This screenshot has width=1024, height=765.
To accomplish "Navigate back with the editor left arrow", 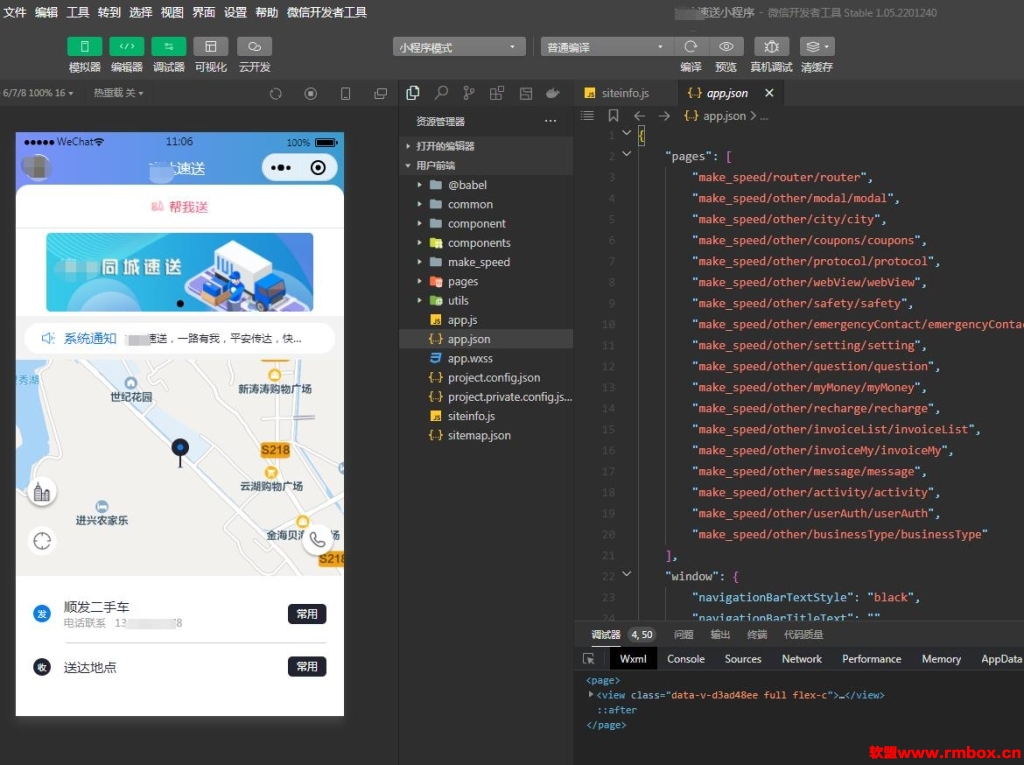I will tap(639, 116).
